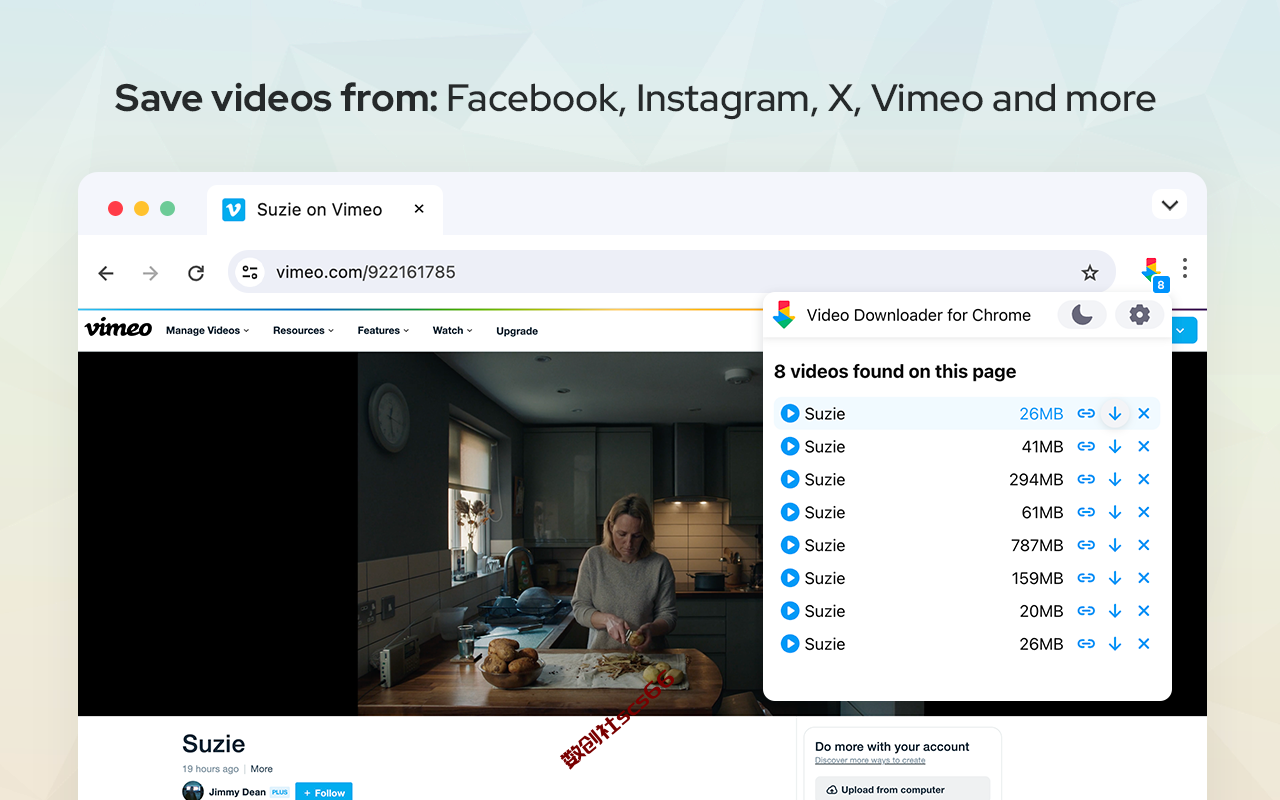Copy link for the 159MB Suzie video
Screen dimensions: 1280x800
tap(1086, 579)
